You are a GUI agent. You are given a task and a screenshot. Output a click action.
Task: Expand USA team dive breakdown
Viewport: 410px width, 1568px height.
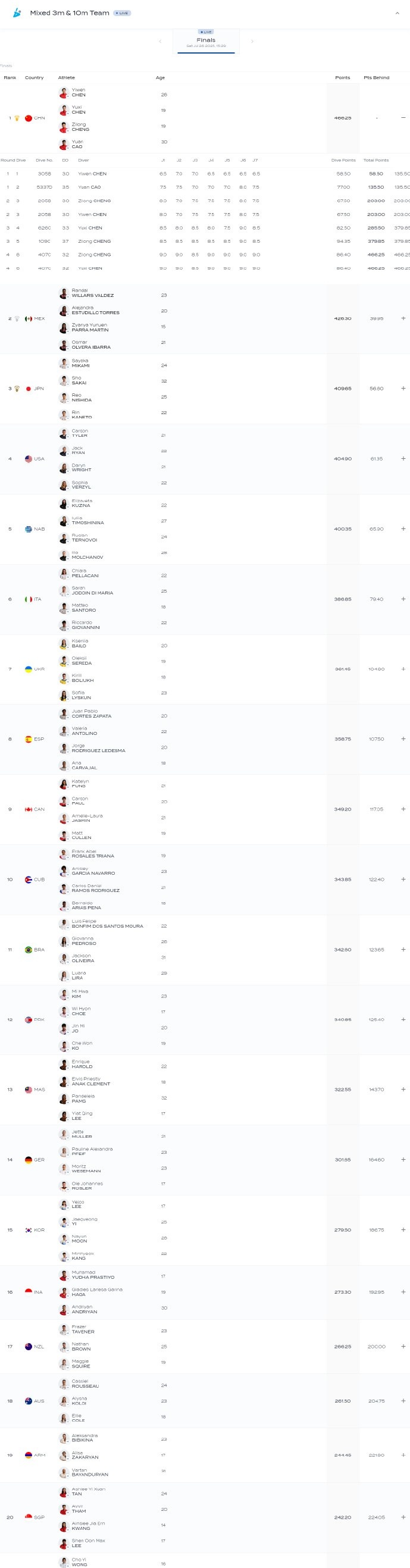[403, 458]
